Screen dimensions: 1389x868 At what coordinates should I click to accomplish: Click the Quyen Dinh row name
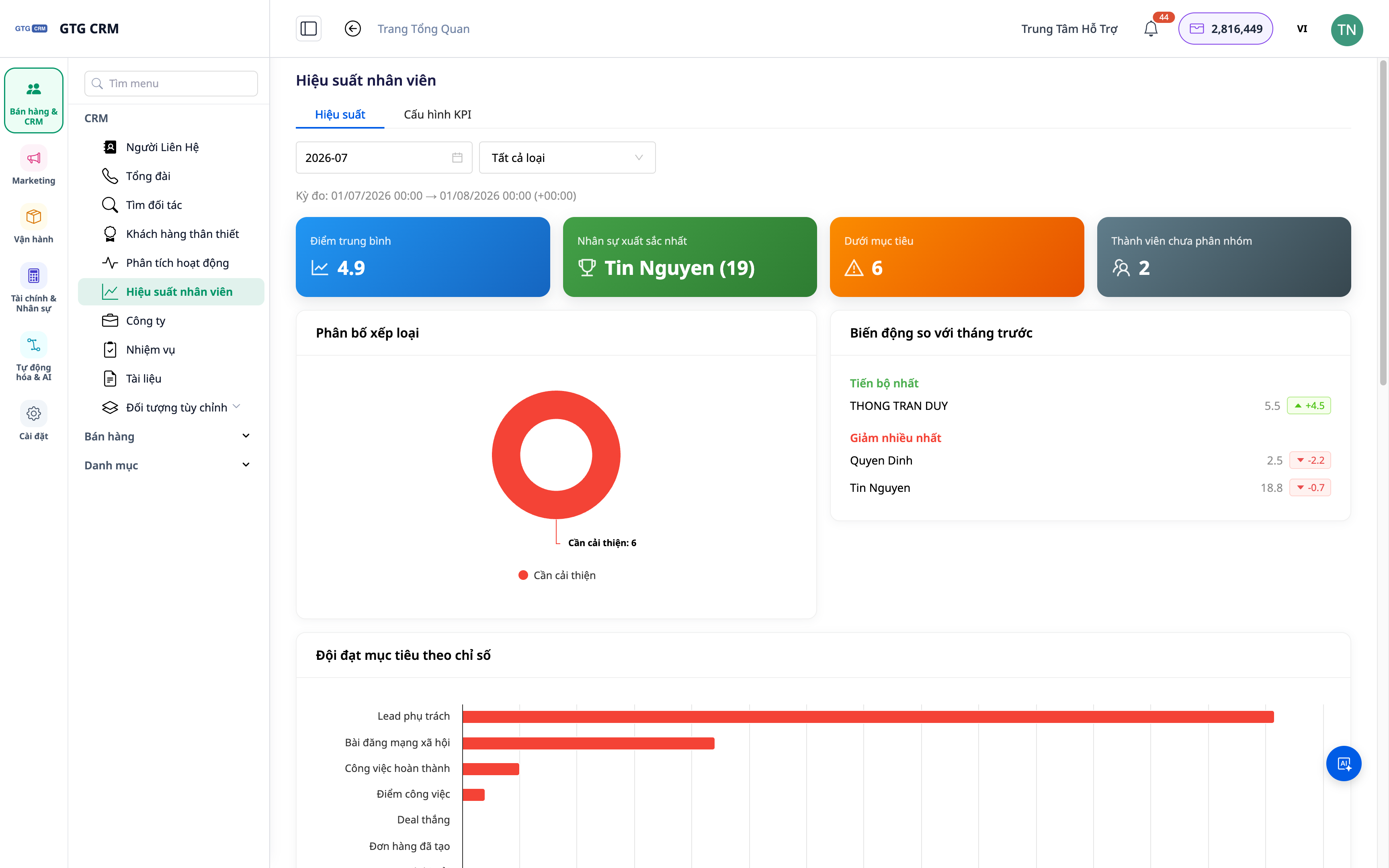tap(881, 461)
